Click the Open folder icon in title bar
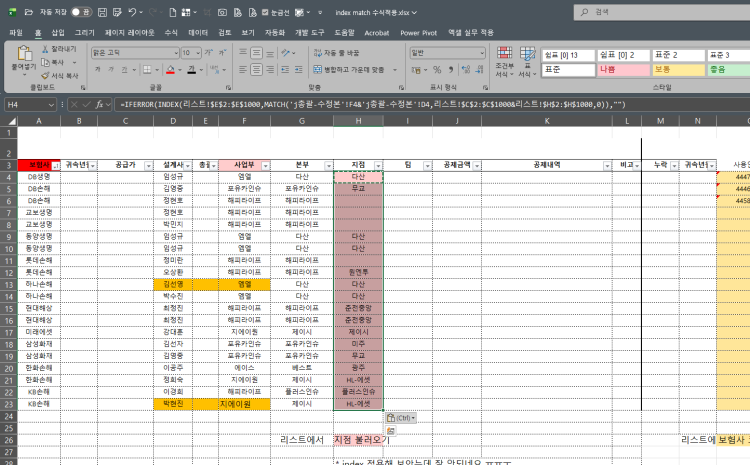 (x=29, y=12)
